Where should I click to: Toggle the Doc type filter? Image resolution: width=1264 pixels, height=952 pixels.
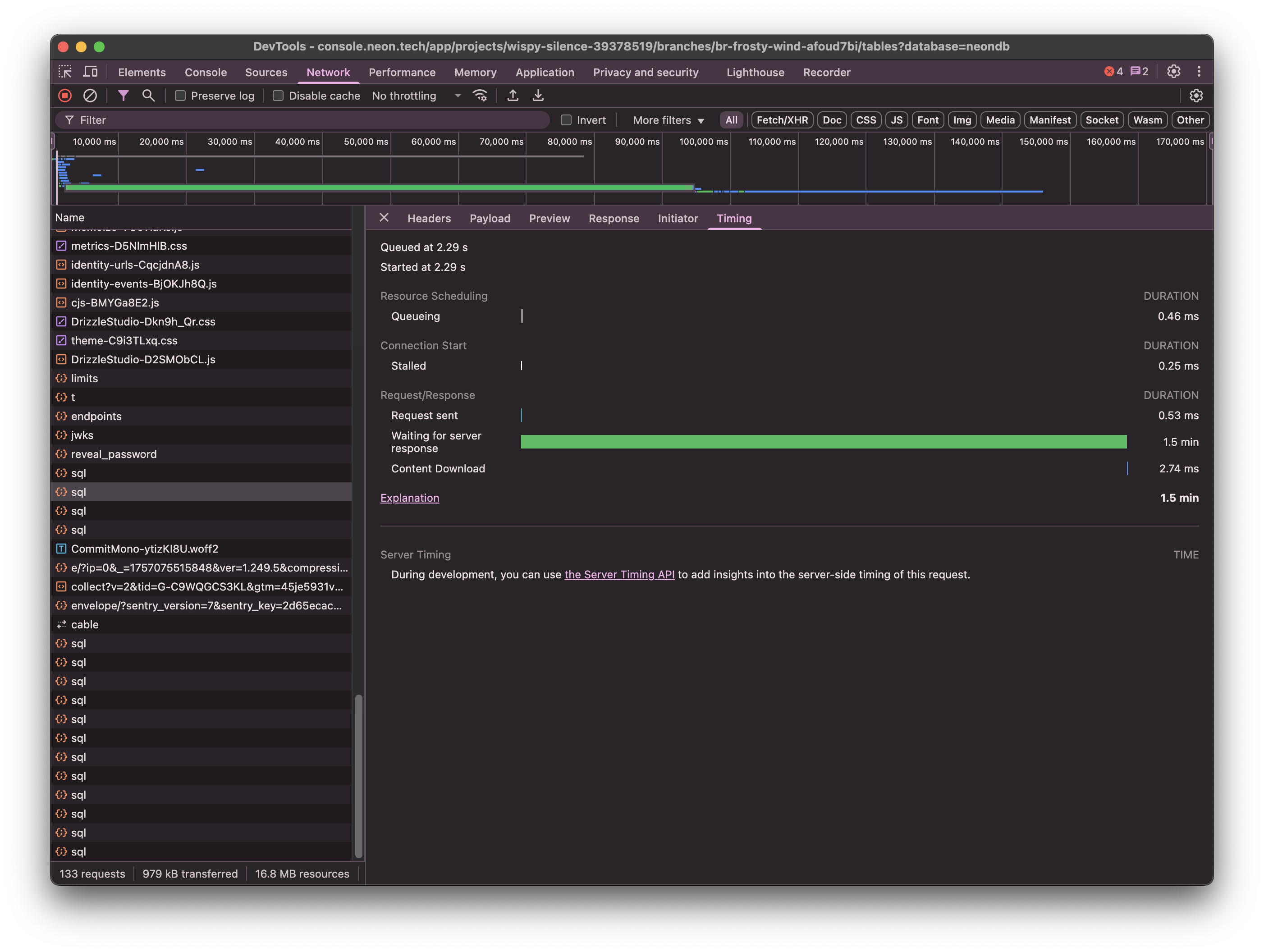[x=832, y=120]
